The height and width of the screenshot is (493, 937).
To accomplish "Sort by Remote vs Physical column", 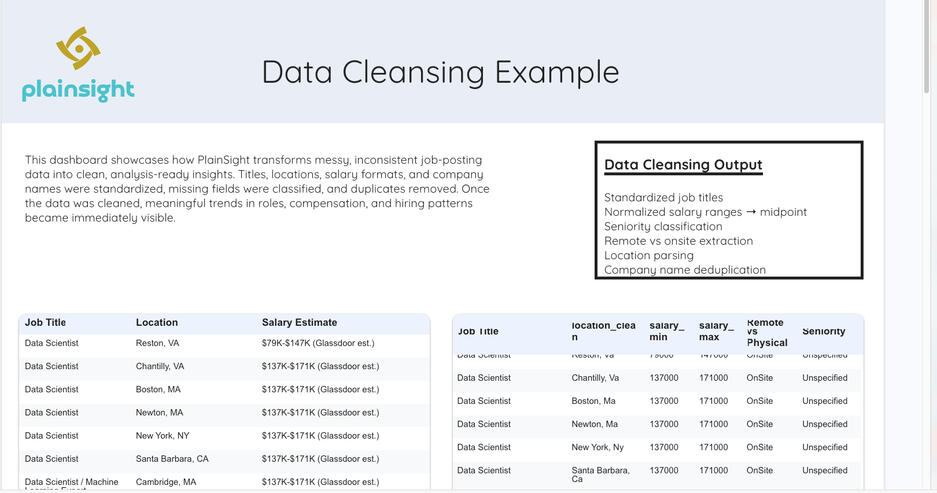I will 767,333.
